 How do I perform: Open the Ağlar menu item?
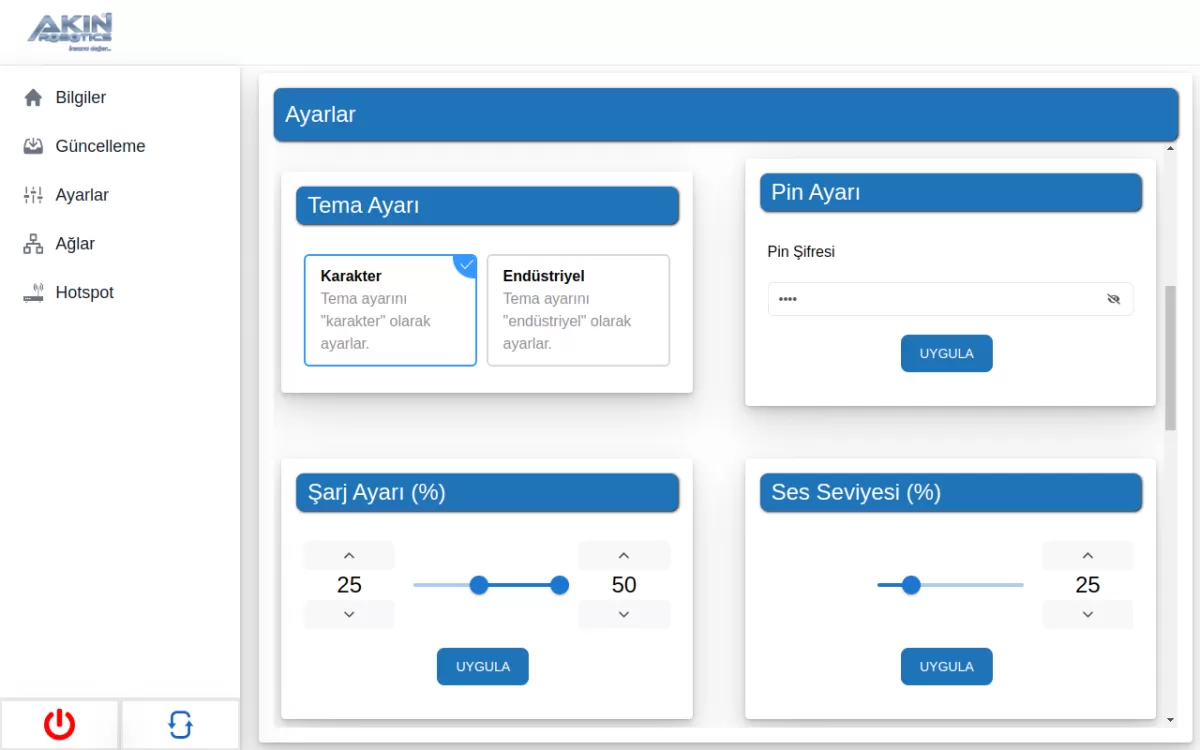[75, 244]
